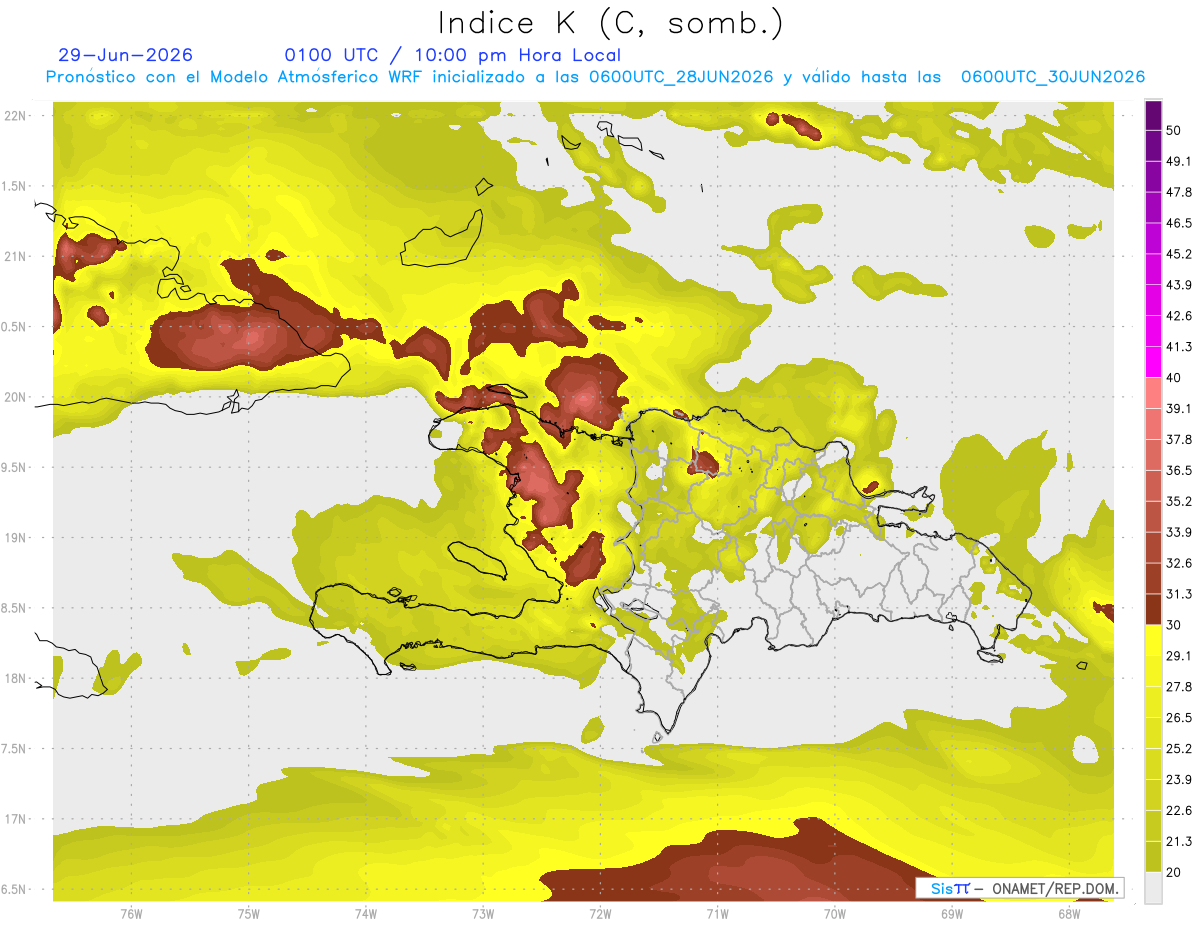Click the colorbar value "35.2"
Screen dimensions: 1200x927
click(1179, 501)
